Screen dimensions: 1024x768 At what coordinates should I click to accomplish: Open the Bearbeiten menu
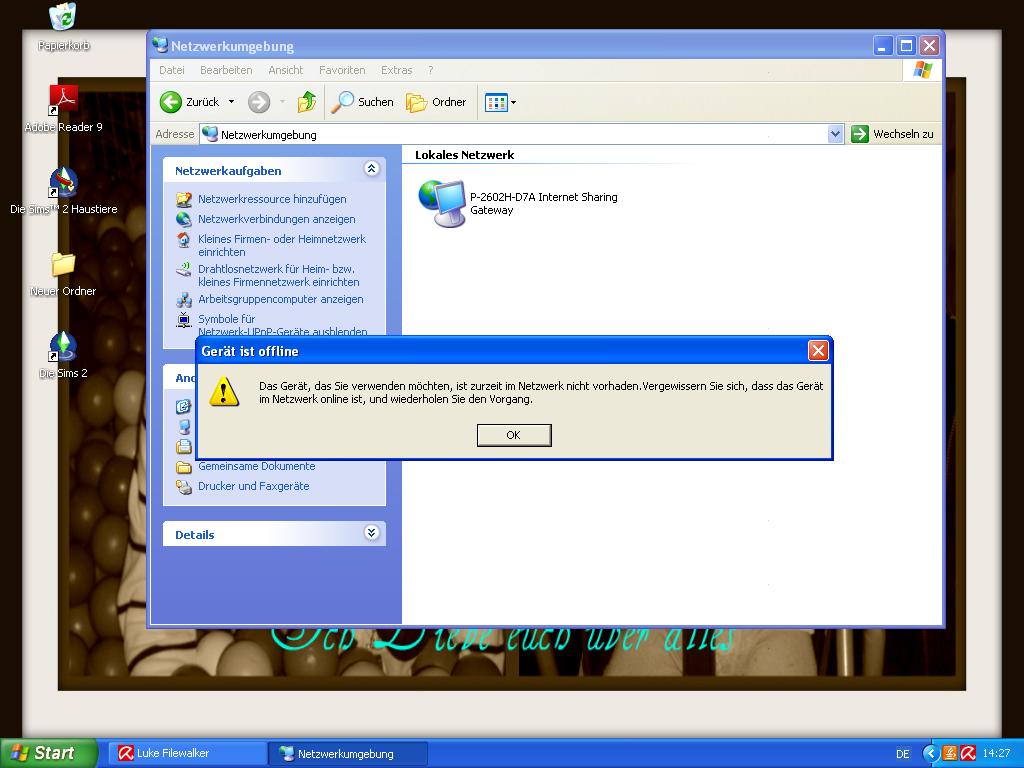pyautogui.click(x=226, y=70)
